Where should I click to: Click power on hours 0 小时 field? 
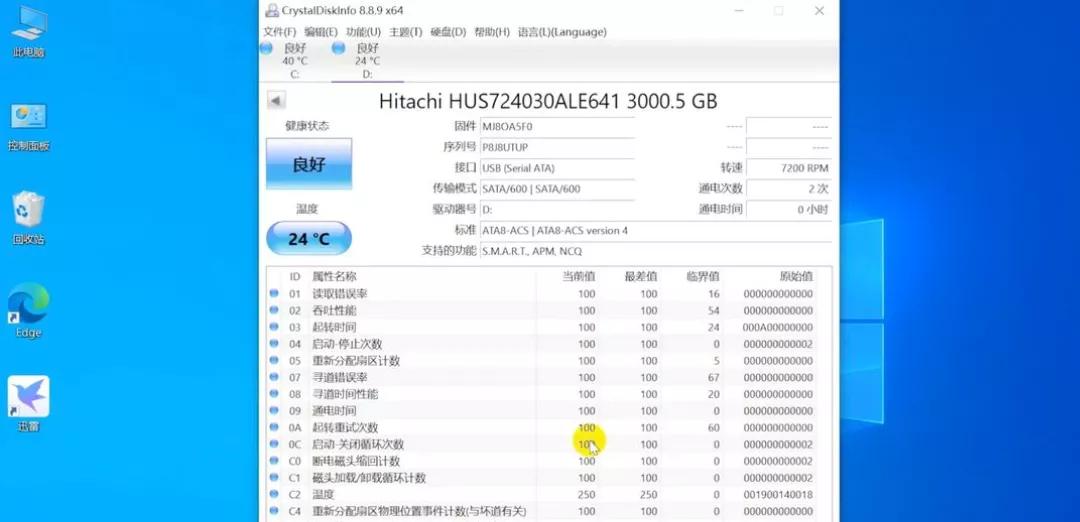[789, 209]
